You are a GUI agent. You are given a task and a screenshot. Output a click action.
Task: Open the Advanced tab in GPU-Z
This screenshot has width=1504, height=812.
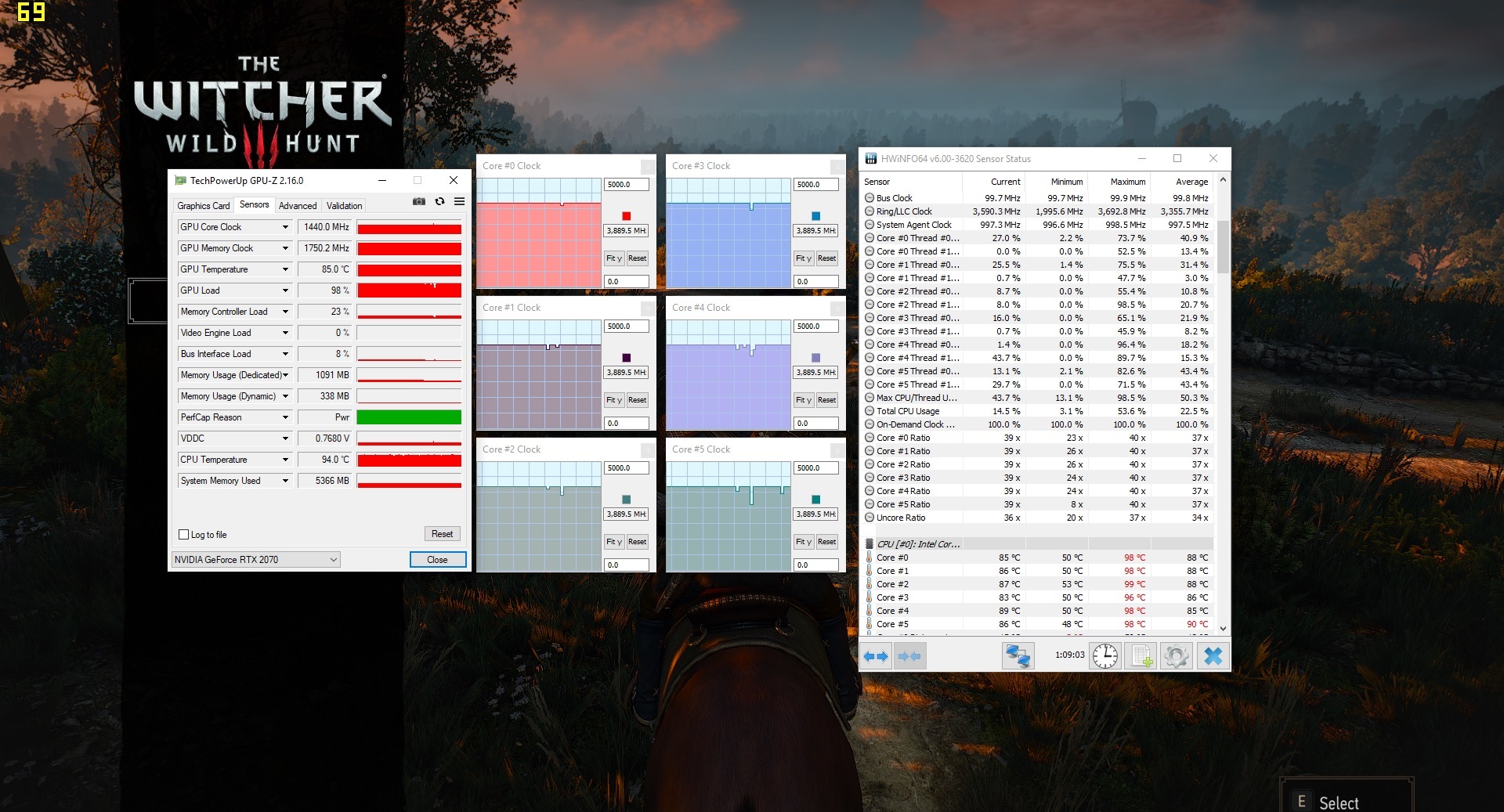(x=298, y=206)
